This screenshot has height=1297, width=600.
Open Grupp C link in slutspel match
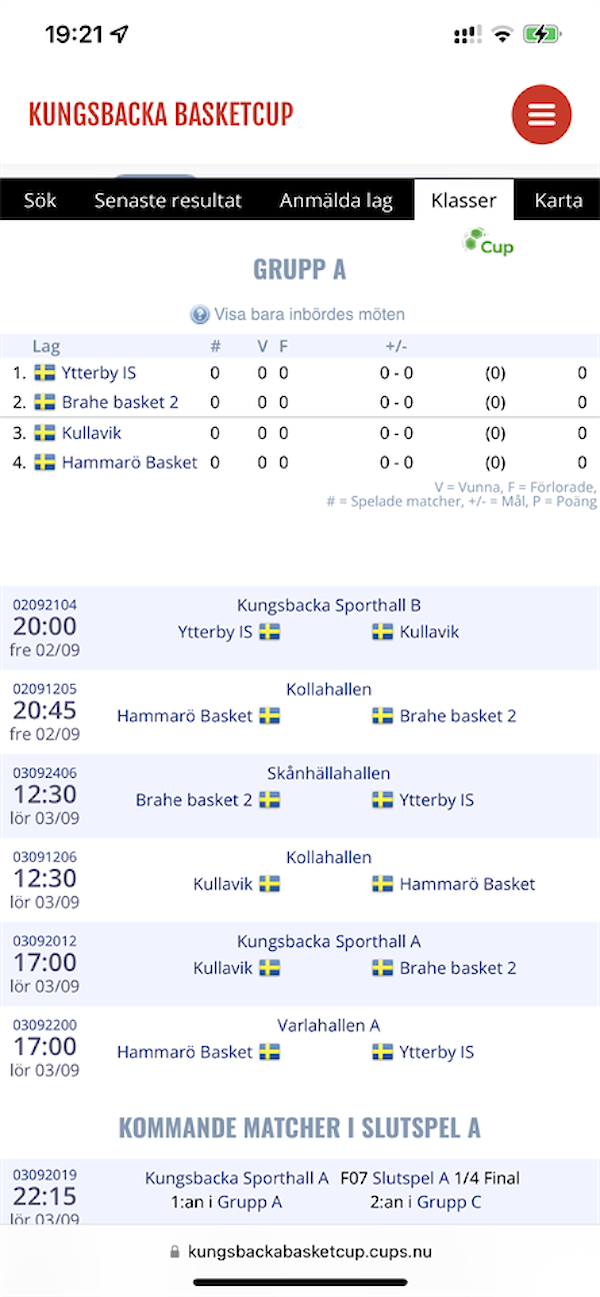(x=449, y=1202)
